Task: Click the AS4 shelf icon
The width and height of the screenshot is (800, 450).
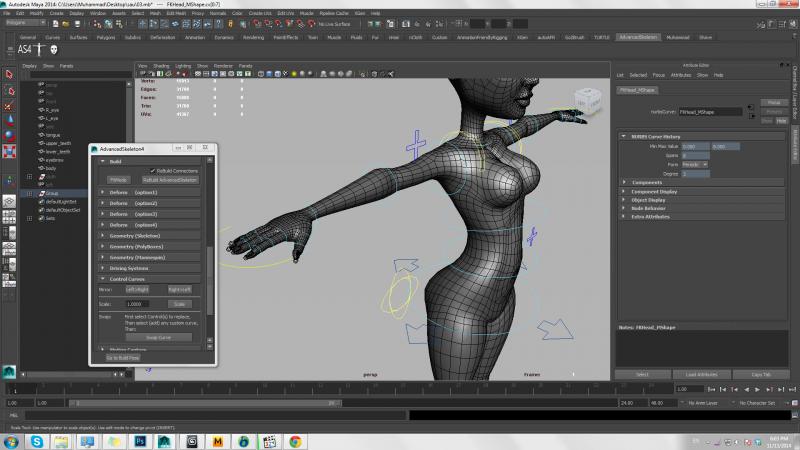Action: click(26, 50)
